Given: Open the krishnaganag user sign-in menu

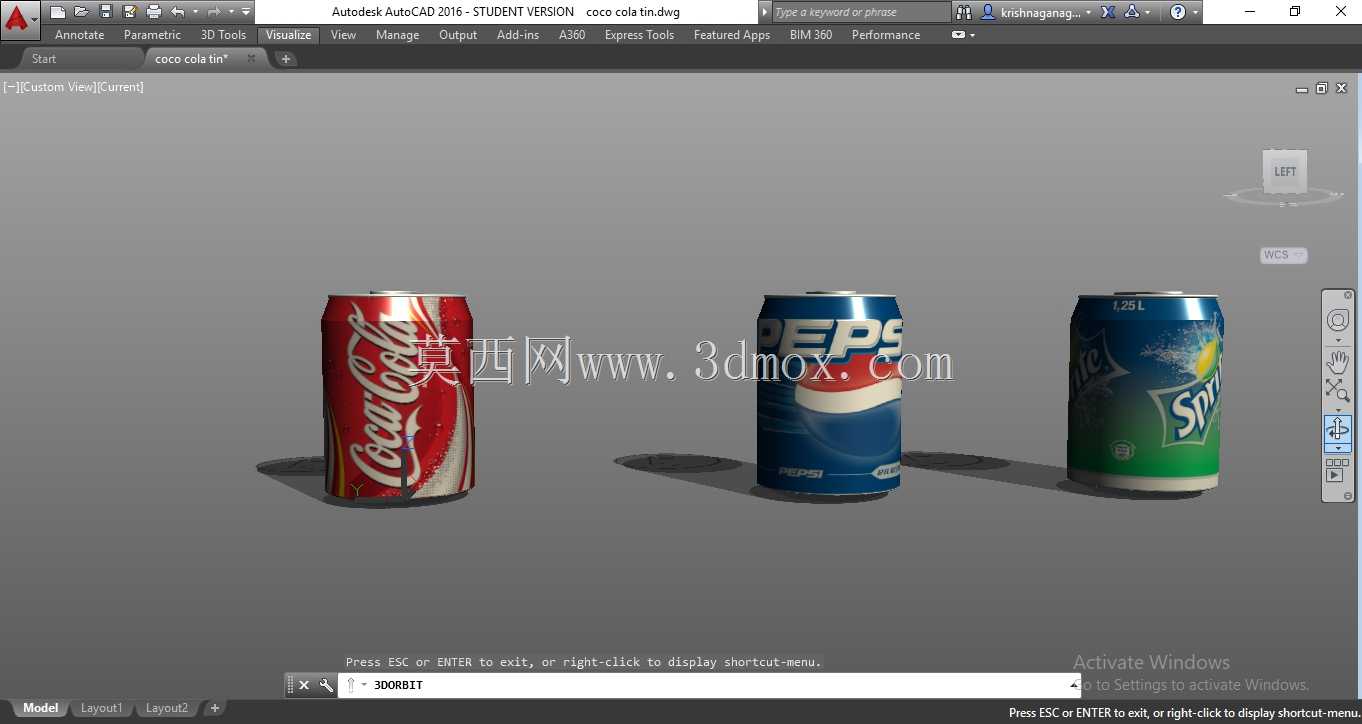Looking at the screenshot, I should point(1036,12).
